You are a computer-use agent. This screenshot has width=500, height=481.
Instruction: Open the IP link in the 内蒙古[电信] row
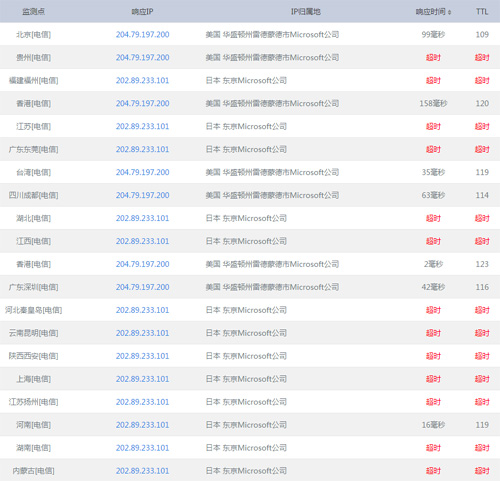pyautogui.click(x=143, y=471)
